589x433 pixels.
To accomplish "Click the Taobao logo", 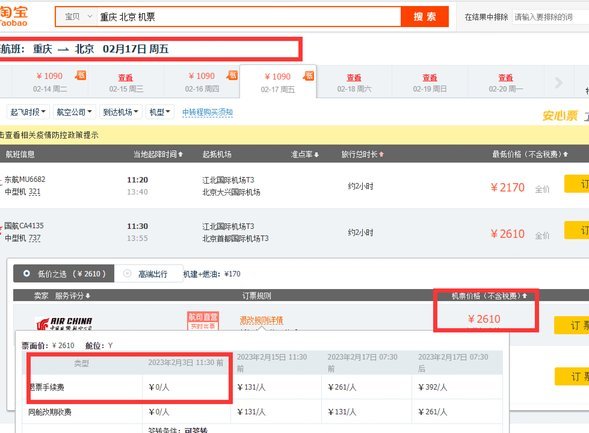I will [x=14, y=17].
